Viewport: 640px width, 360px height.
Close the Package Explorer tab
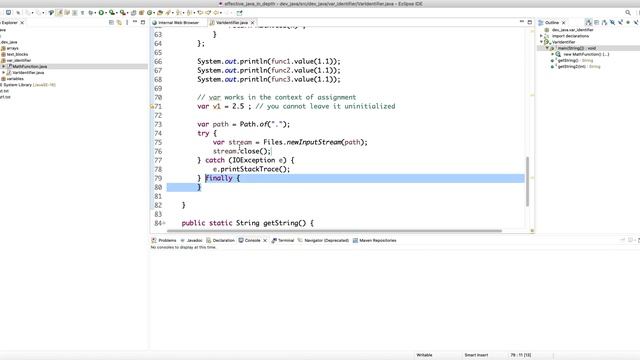point(22,22)
